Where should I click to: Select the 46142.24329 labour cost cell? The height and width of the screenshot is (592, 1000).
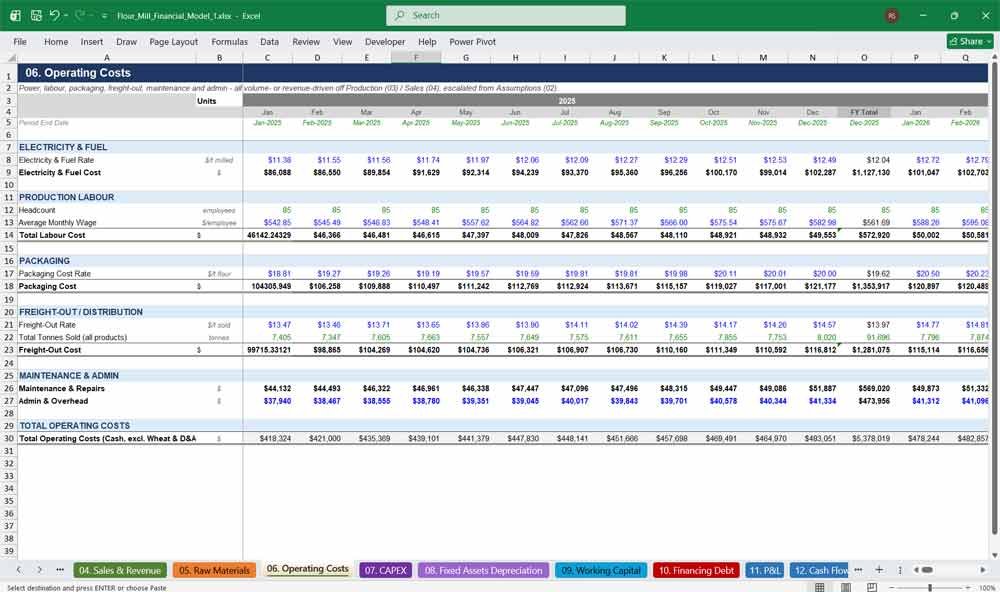[267, 235]
